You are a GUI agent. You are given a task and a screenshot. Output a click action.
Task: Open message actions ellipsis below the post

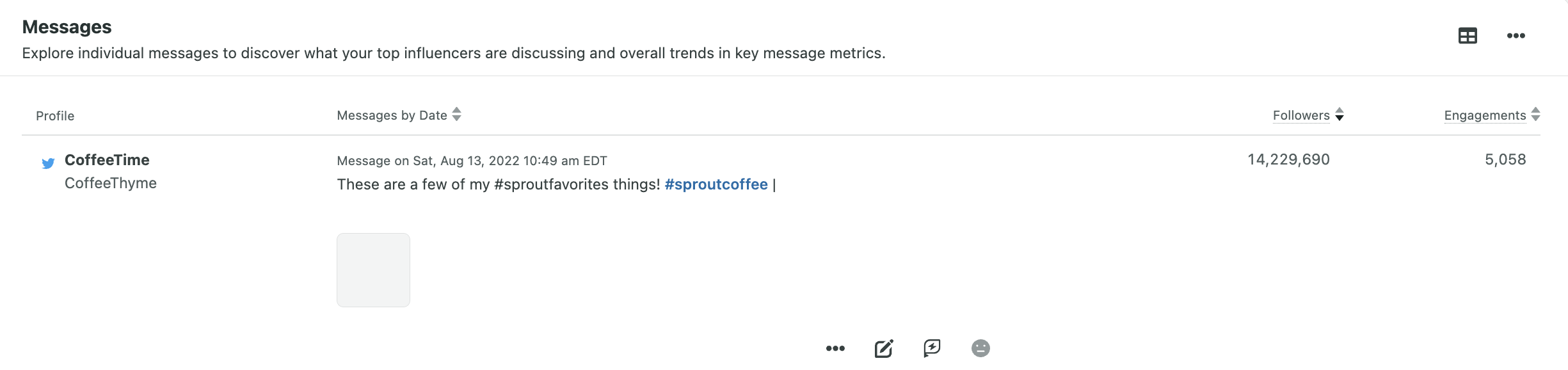point(835,348)
